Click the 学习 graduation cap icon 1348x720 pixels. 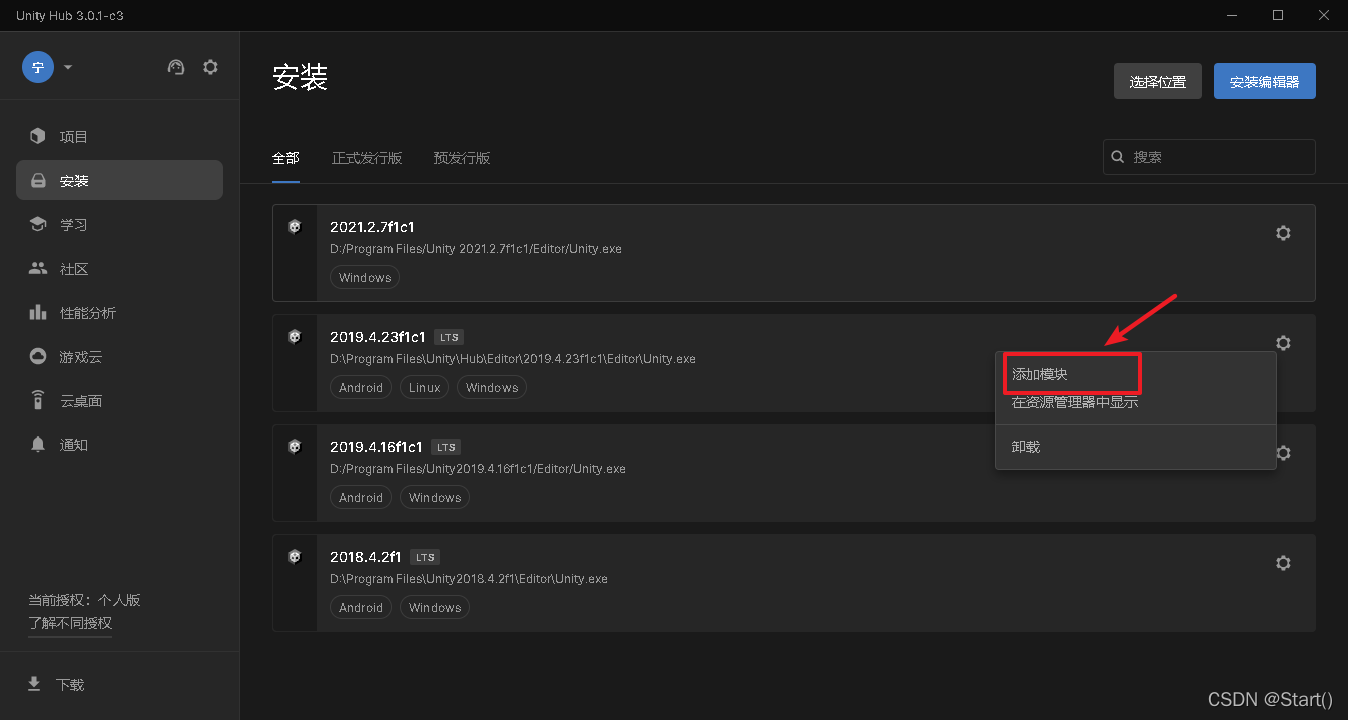[38, 224]
